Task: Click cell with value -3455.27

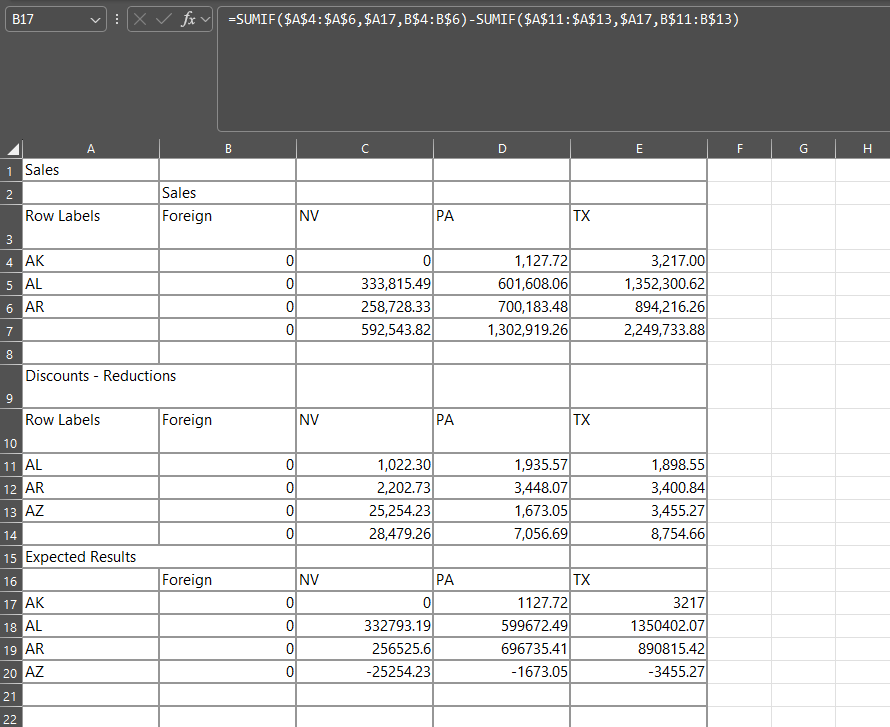Action: 639,672
